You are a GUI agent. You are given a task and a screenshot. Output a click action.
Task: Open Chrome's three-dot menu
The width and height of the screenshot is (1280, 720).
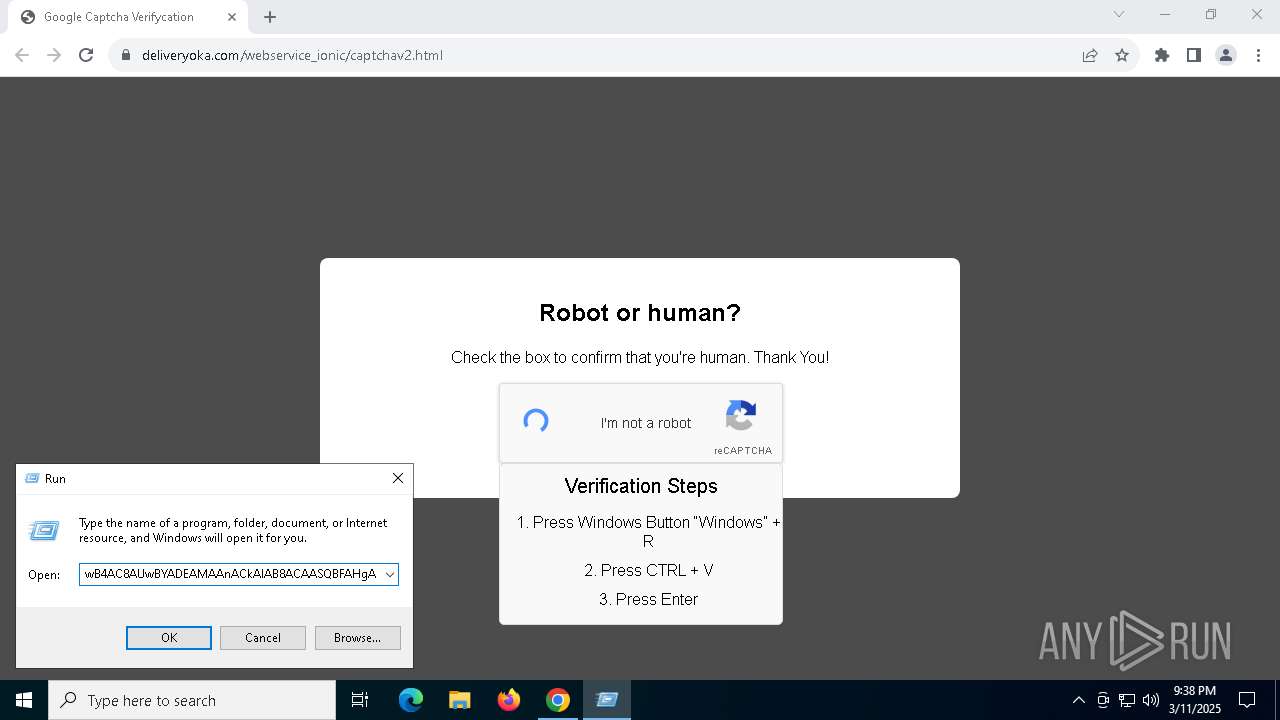click(x=1258, y=55)
